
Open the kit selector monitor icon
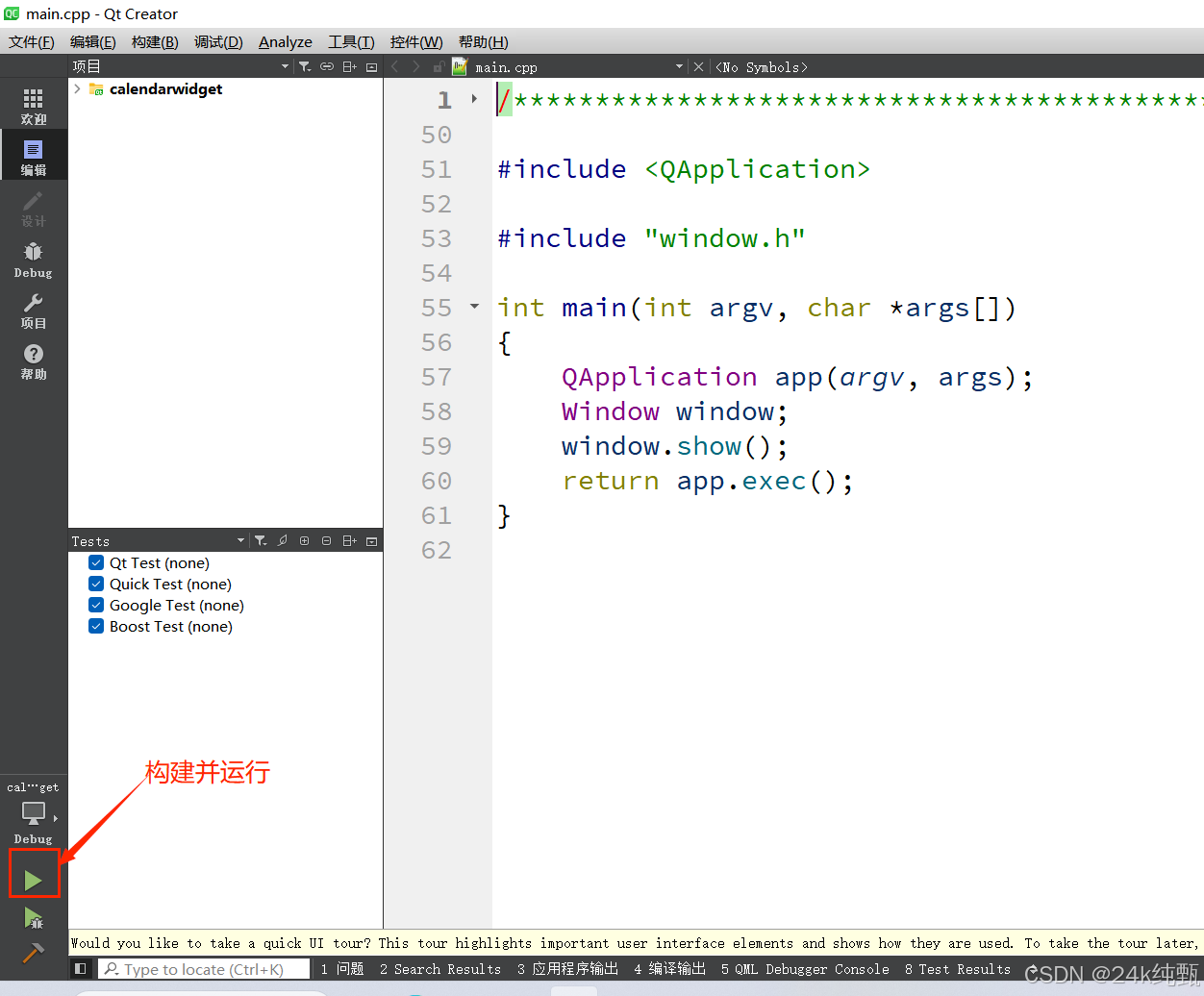point(34,814)
